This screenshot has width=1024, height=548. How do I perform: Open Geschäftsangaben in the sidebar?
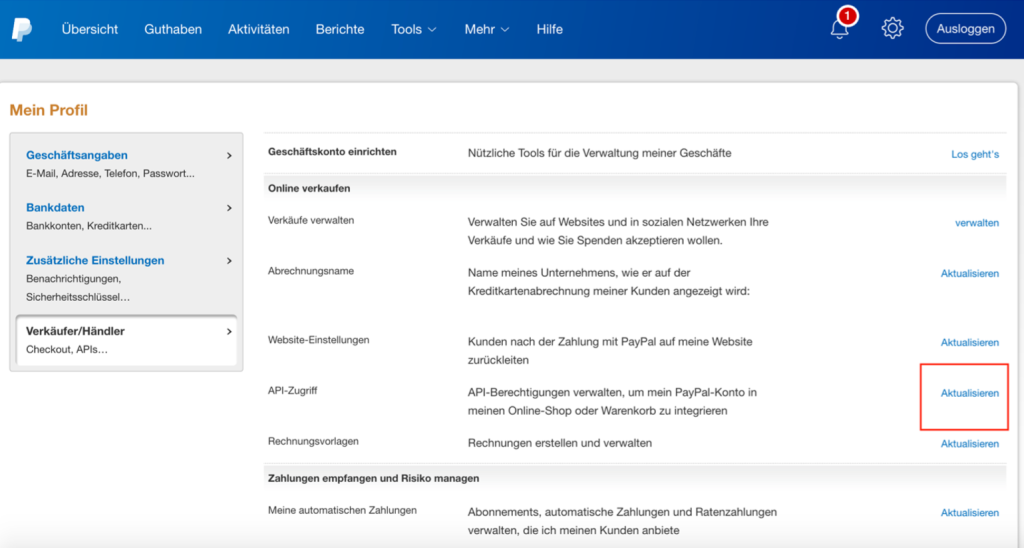coord(77,155)
